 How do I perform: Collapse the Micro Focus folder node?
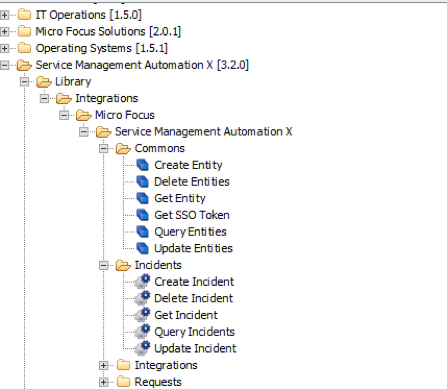point(64,115)
